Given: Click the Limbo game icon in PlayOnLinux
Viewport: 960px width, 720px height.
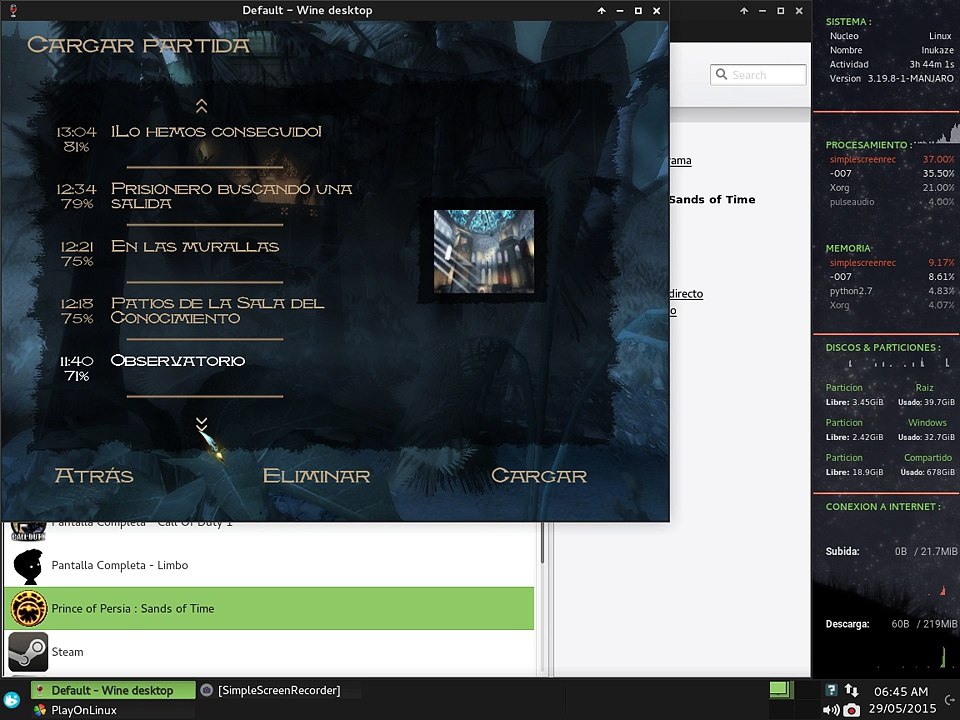Looking at the screenshot, I should point(28,566).
